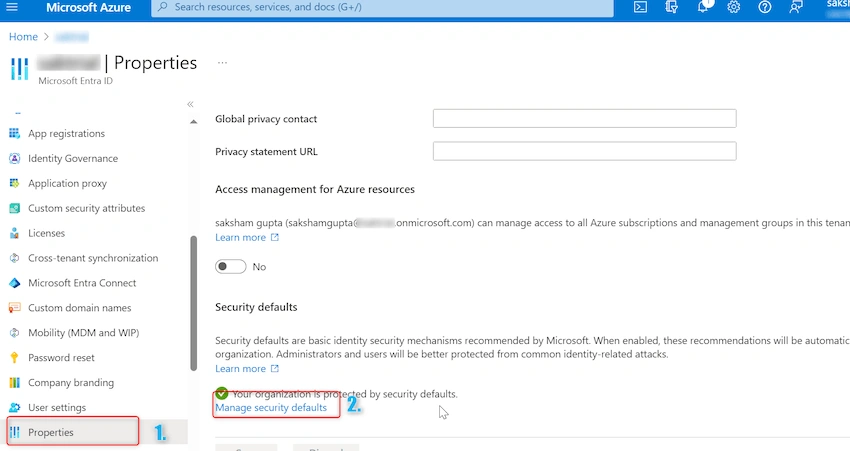Click the Cross-tenant synchronization icon
Image resolution: width=850 pixels, height=451 pixels.
(15, 258)
